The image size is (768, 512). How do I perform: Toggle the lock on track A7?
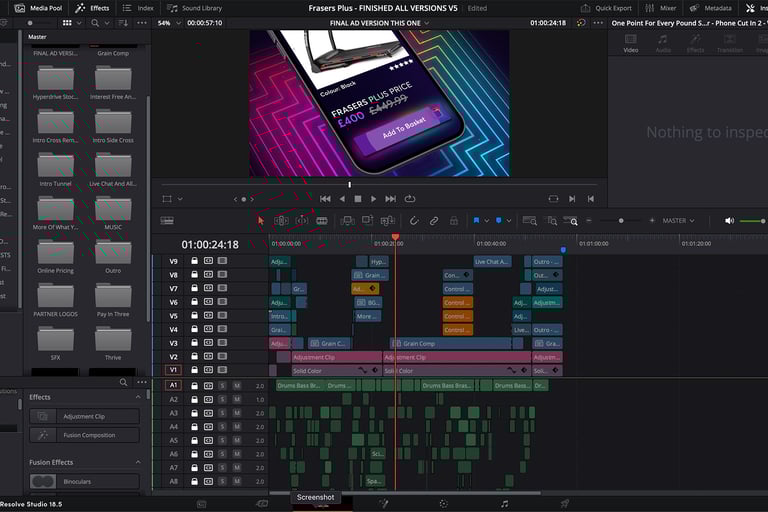(x=194, y=467)
